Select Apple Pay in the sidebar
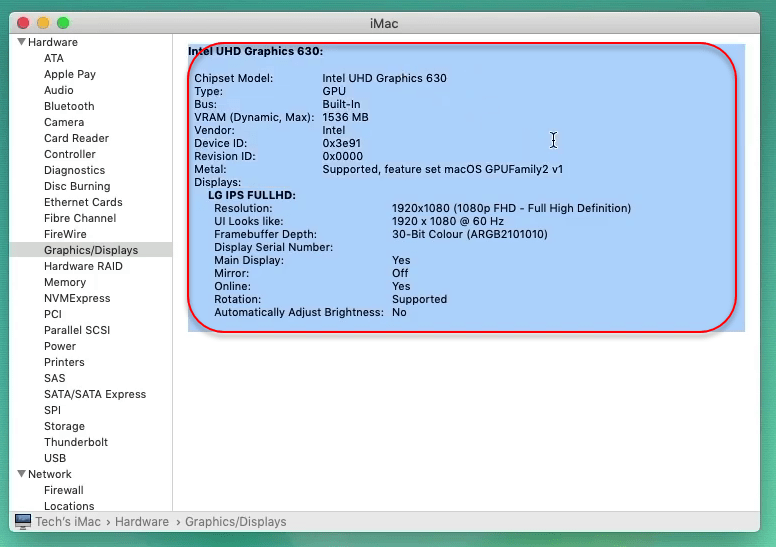The image size is (776, 547). pyautogui.click(x=70, y=74)
